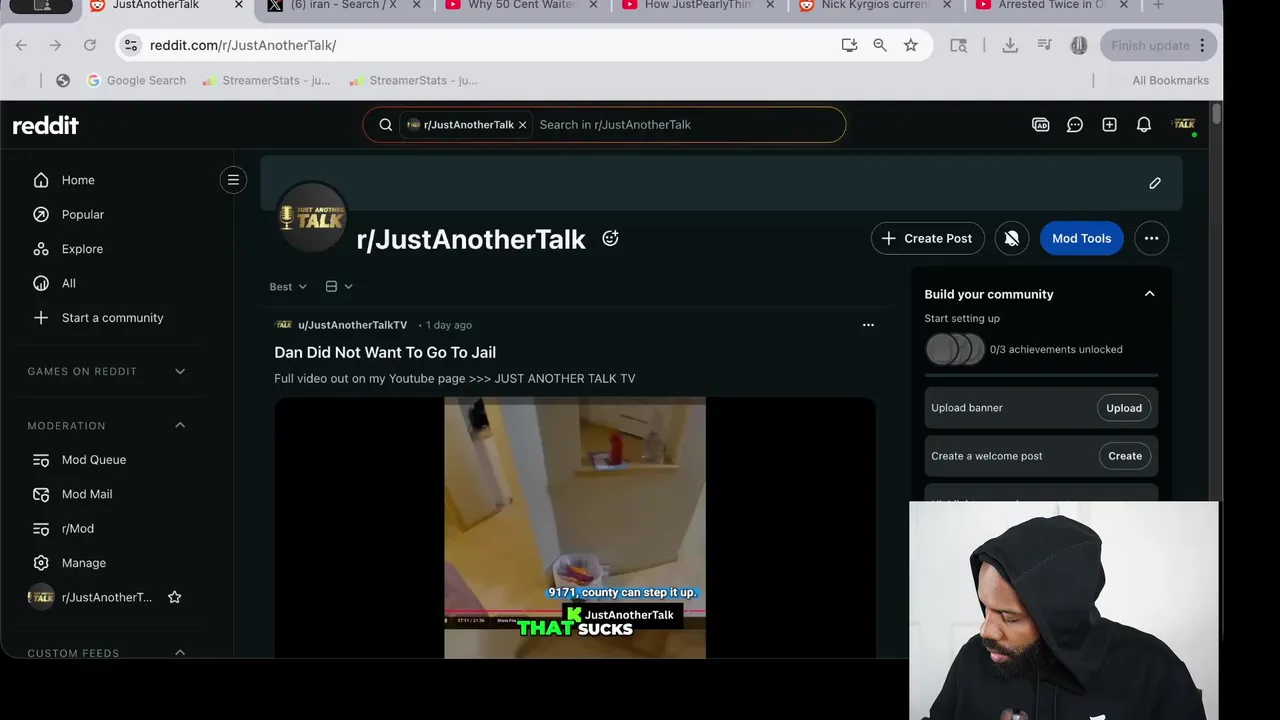This screenshot has width=1280, height=720.
Task: Open the downloads icon in toolbar
Action: pos(1010,45)
